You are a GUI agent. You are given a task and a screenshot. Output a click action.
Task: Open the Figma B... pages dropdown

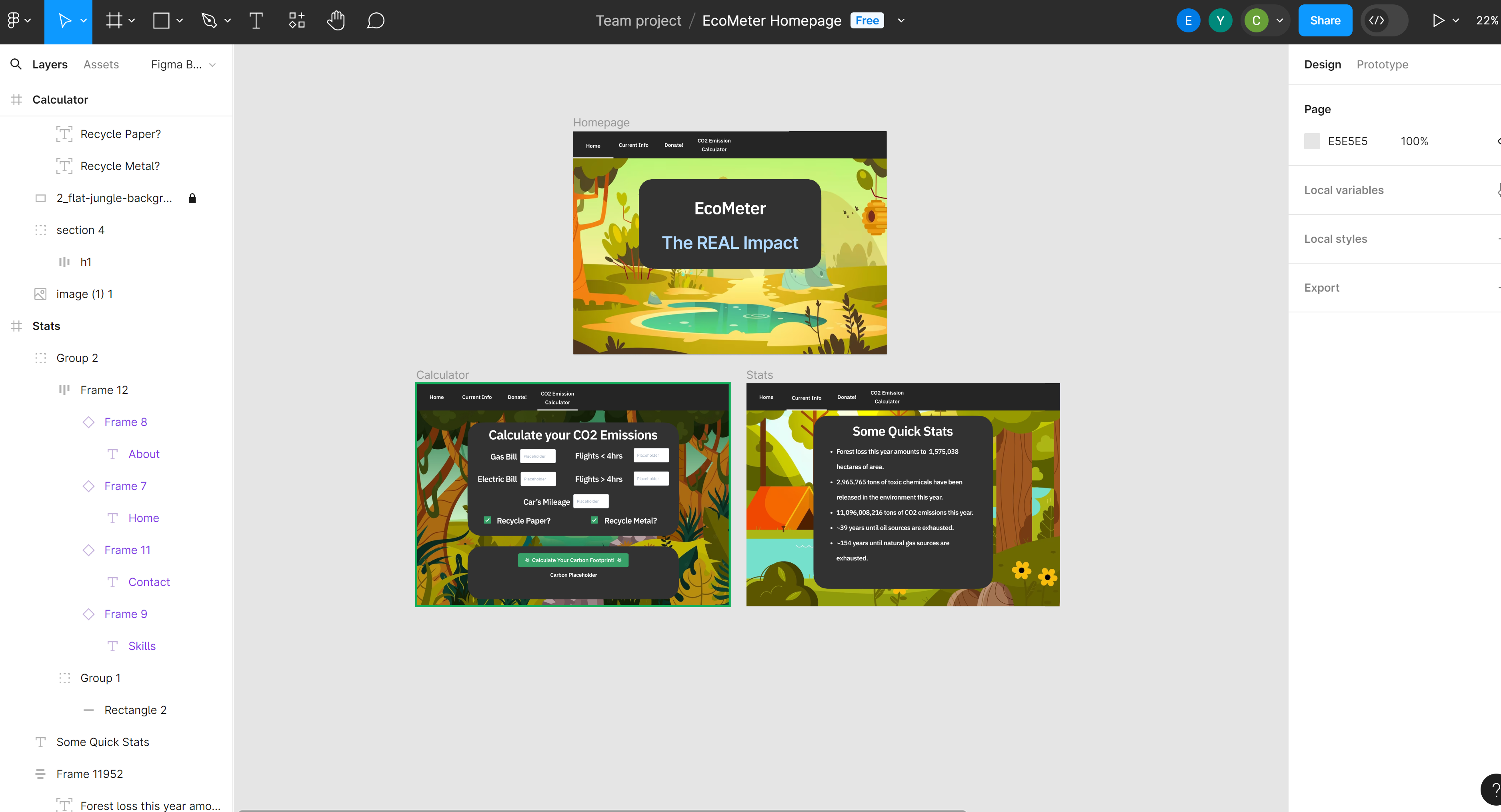[x=184, y=65]
